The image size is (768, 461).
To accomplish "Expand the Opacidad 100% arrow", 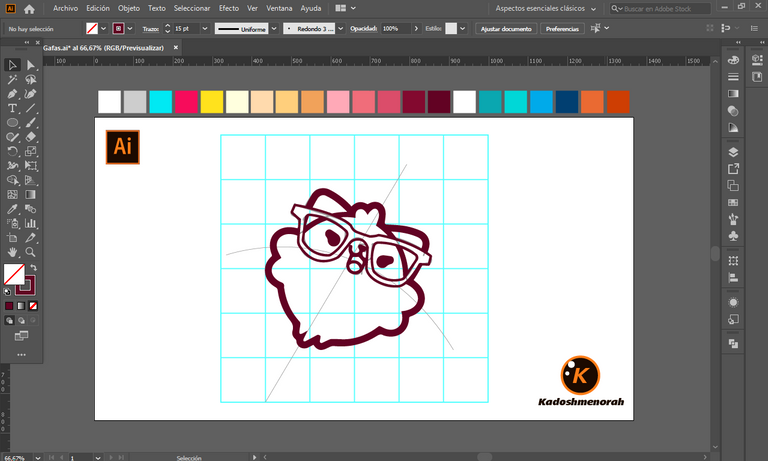I will point(416,28).
